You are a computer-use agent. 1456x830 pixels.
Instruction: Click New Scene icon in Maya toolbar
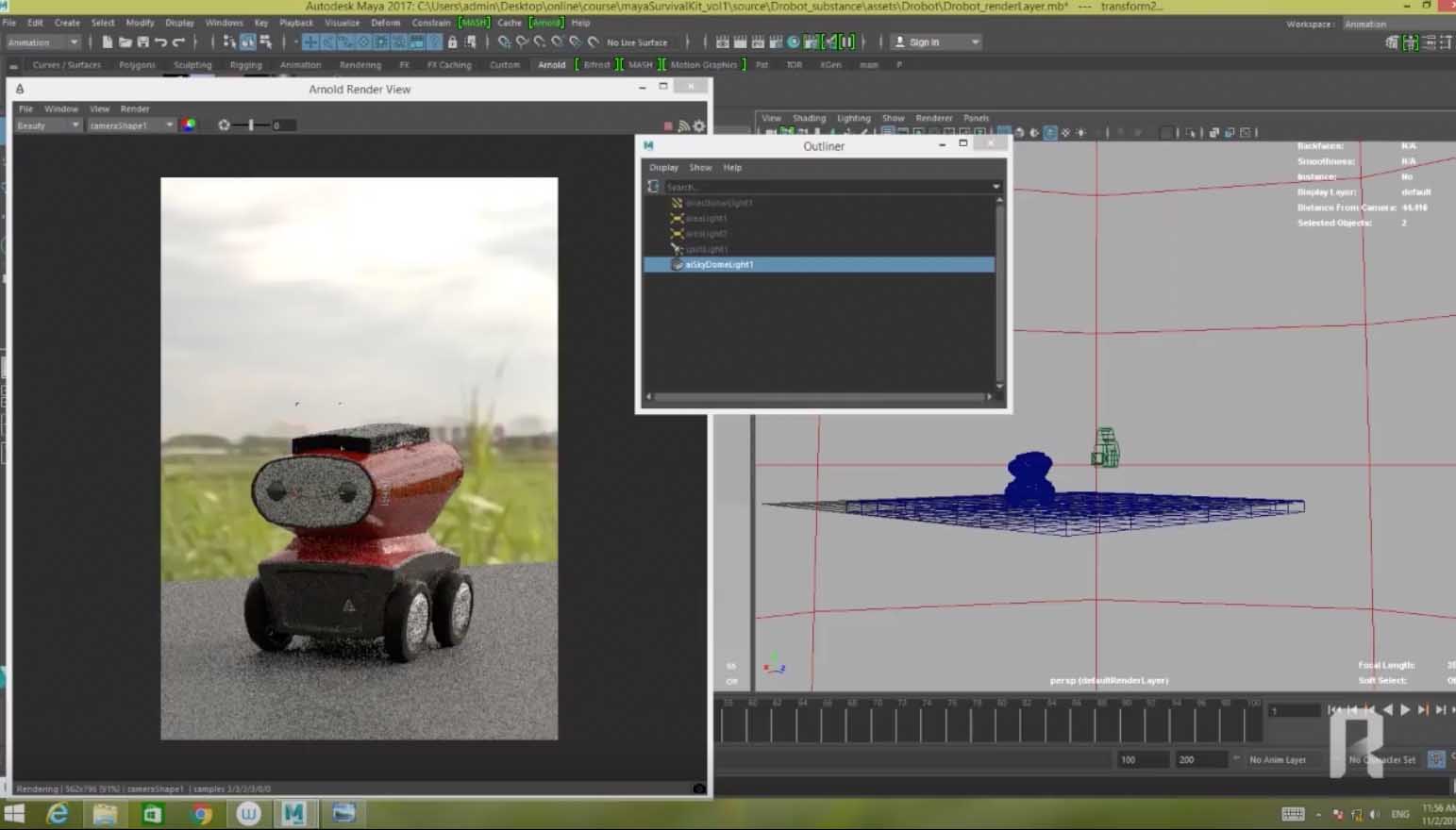tap(108, 42)
